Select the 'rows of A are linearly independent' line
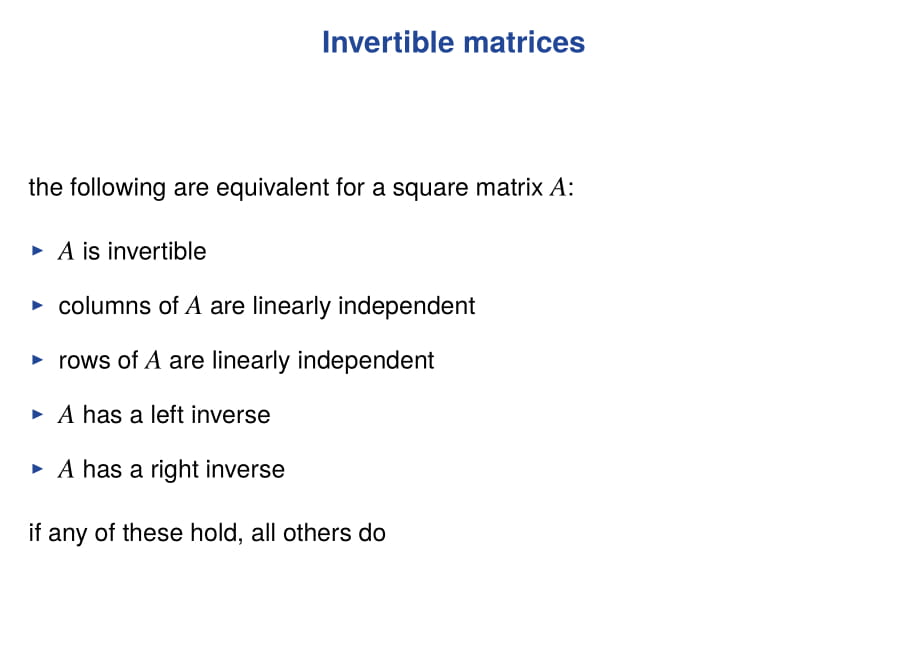The width and height of the screenshot is (908, 656). click(x=246, y=360)
